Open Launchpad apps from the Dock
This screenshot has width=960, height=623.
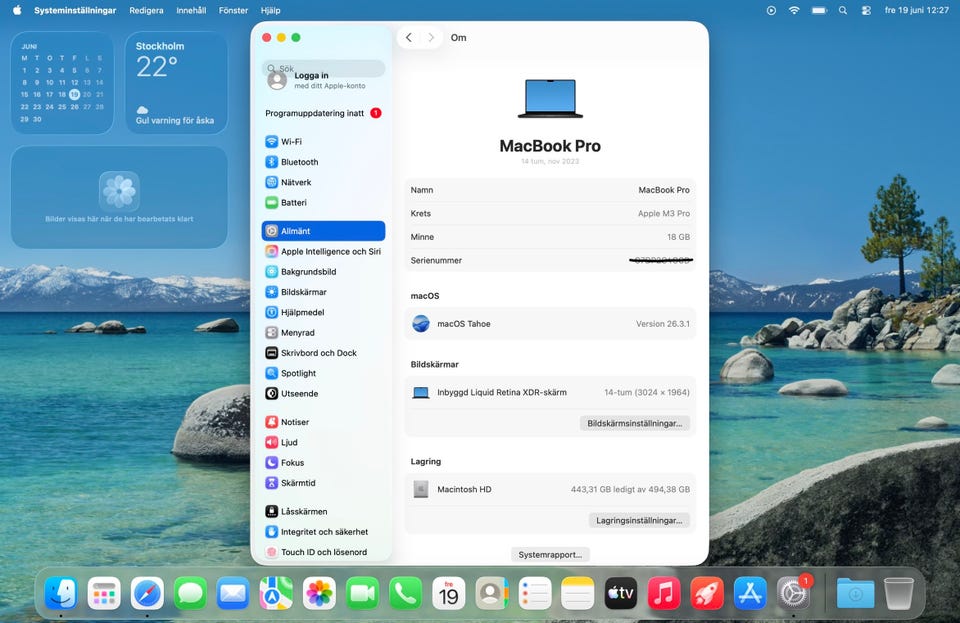click(104, 593)
